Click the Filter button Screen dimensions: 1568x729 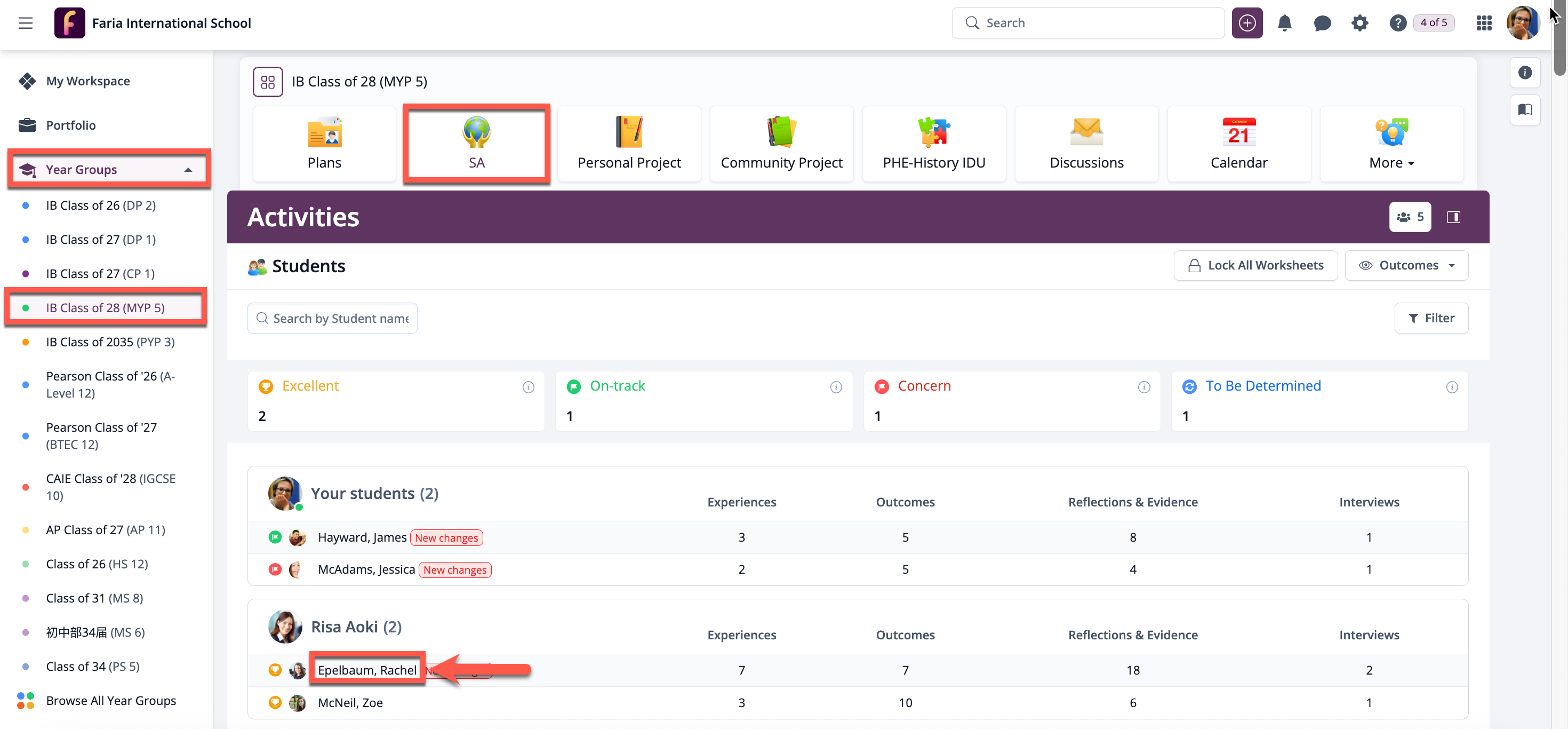1431,318
